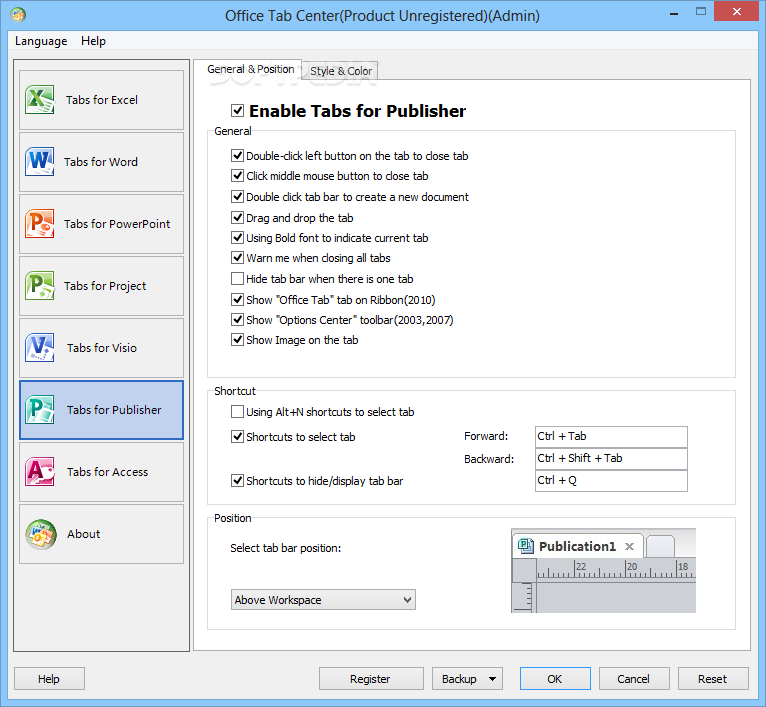Minimize the Office Tab Center window
Viewport: 766px width, 707px height.
tap(674, 13)
